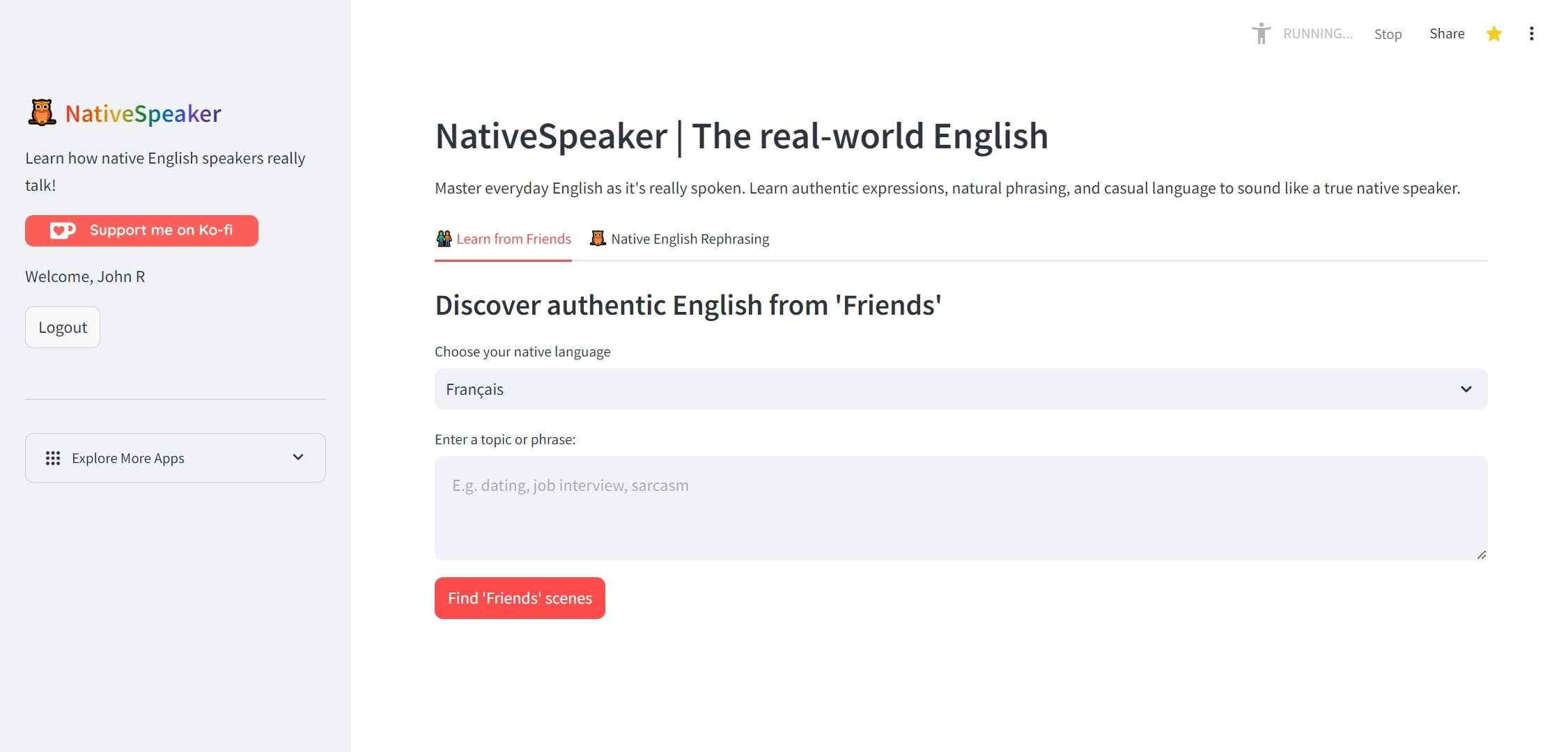Click the Support me on Ko-fi button
Image resolution: width=1568 pixels, height=752 pixels.
pos(141,230)
